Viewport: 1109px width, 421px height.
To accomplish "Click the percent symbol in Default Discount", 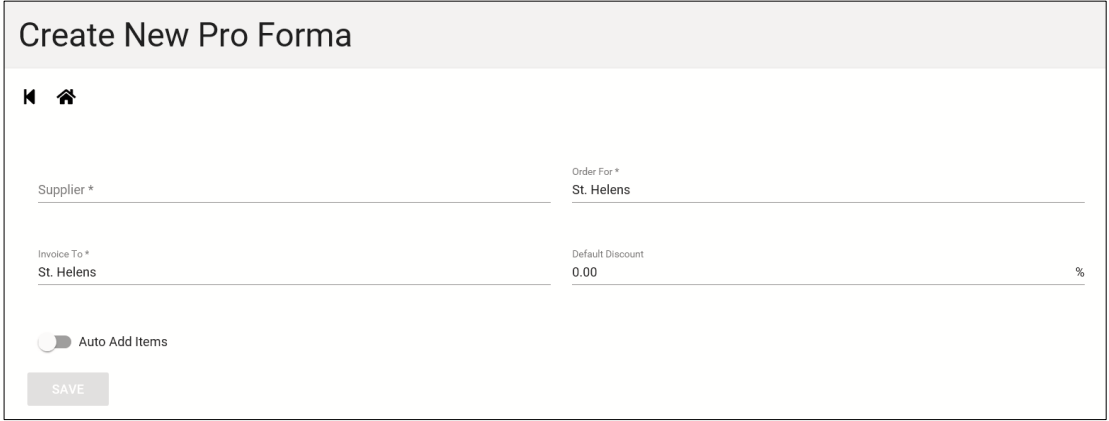I will (x=1079, y=272).
